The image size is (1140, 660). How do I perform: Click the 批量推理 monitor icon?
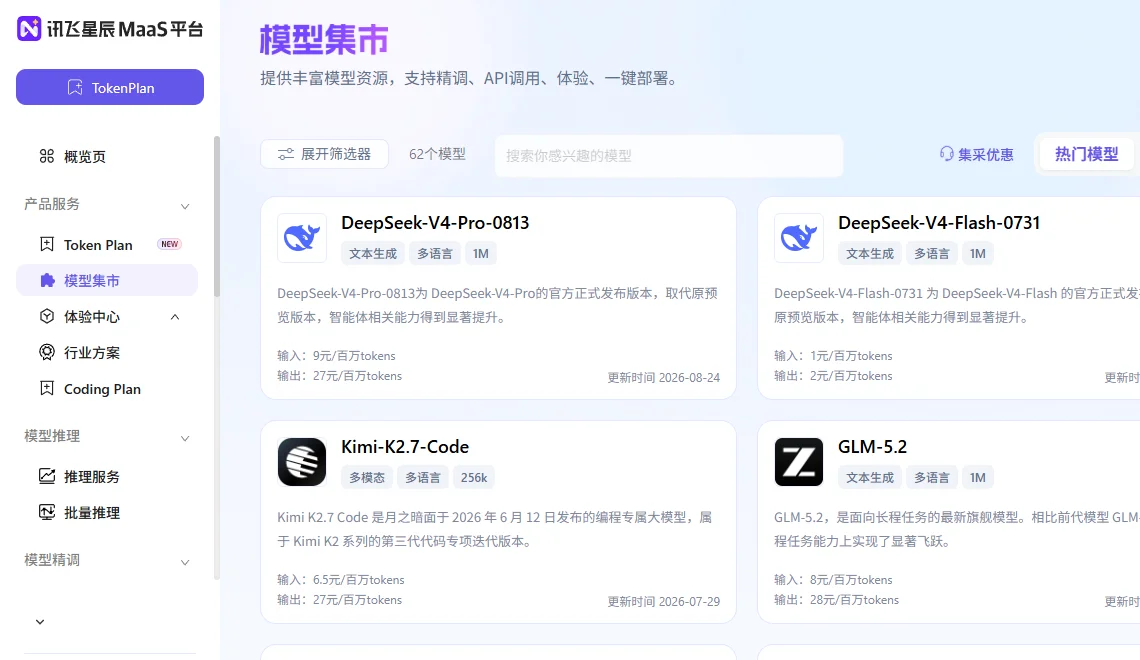pyautogui.click(x=47, y=512)
